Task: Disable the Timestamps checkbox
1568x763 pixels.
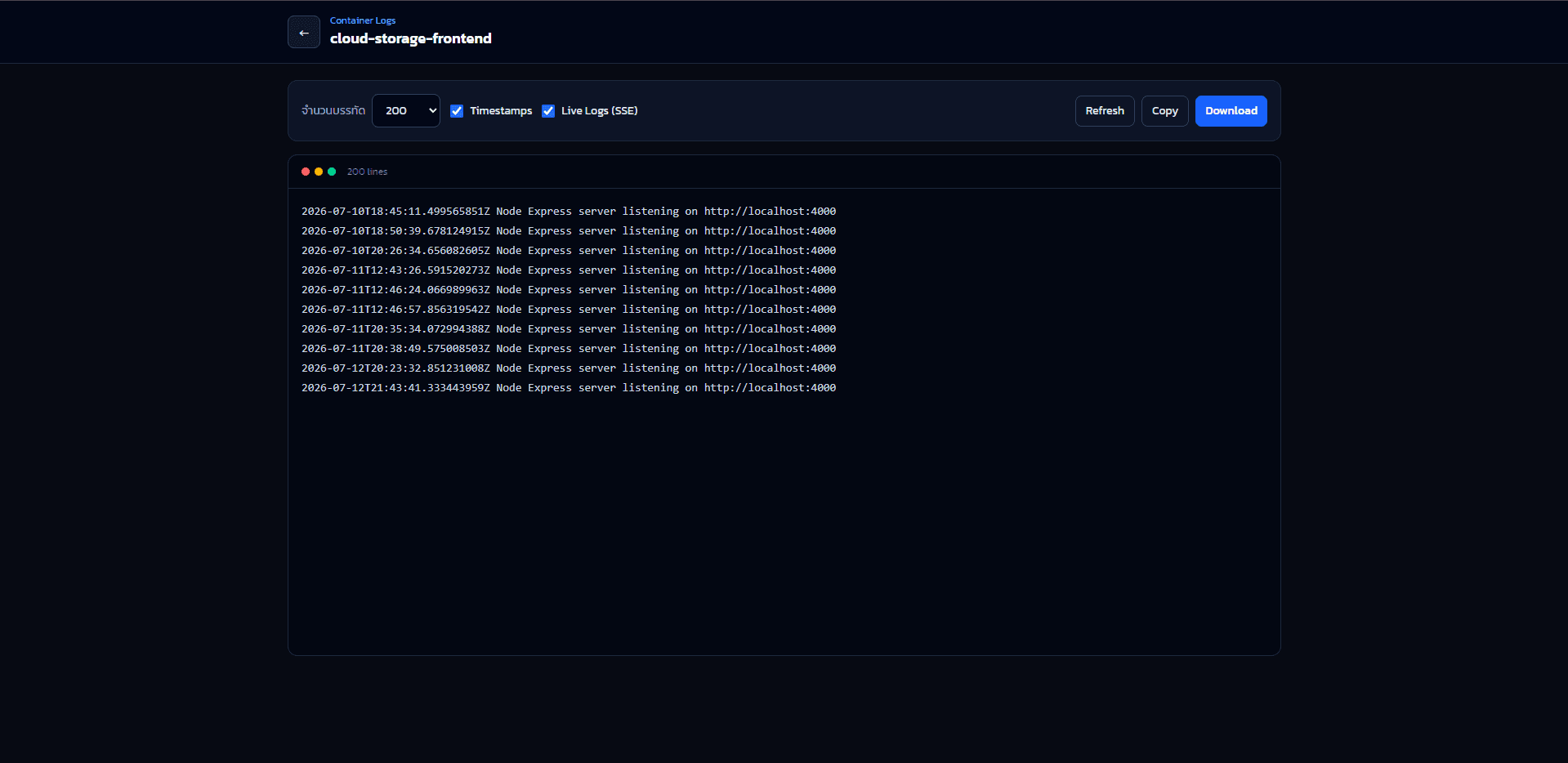Action: (457, 111)
